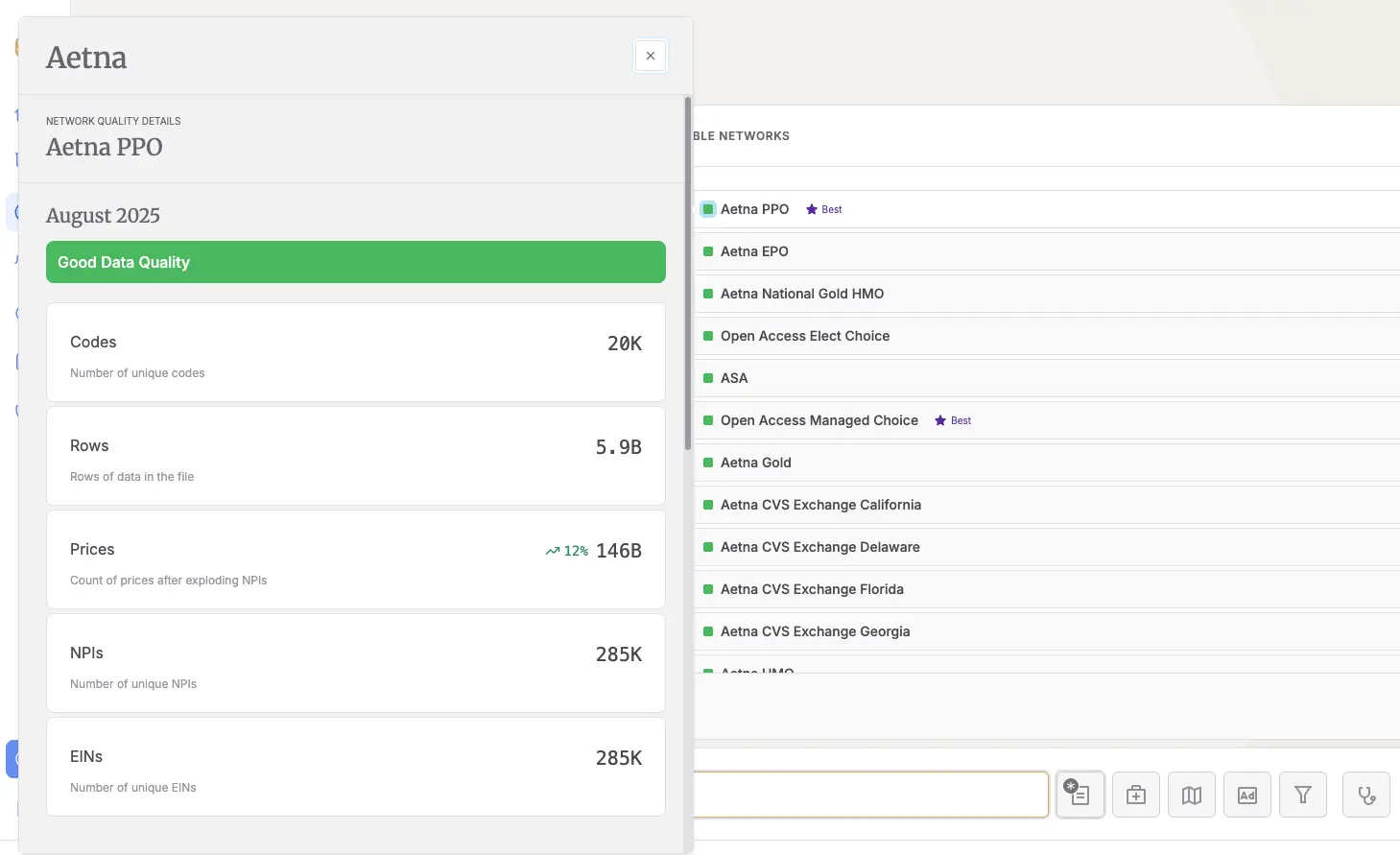Click the NETWORK QUALITY DETAILS label
1400x855 pixels.
click(113, 121)
